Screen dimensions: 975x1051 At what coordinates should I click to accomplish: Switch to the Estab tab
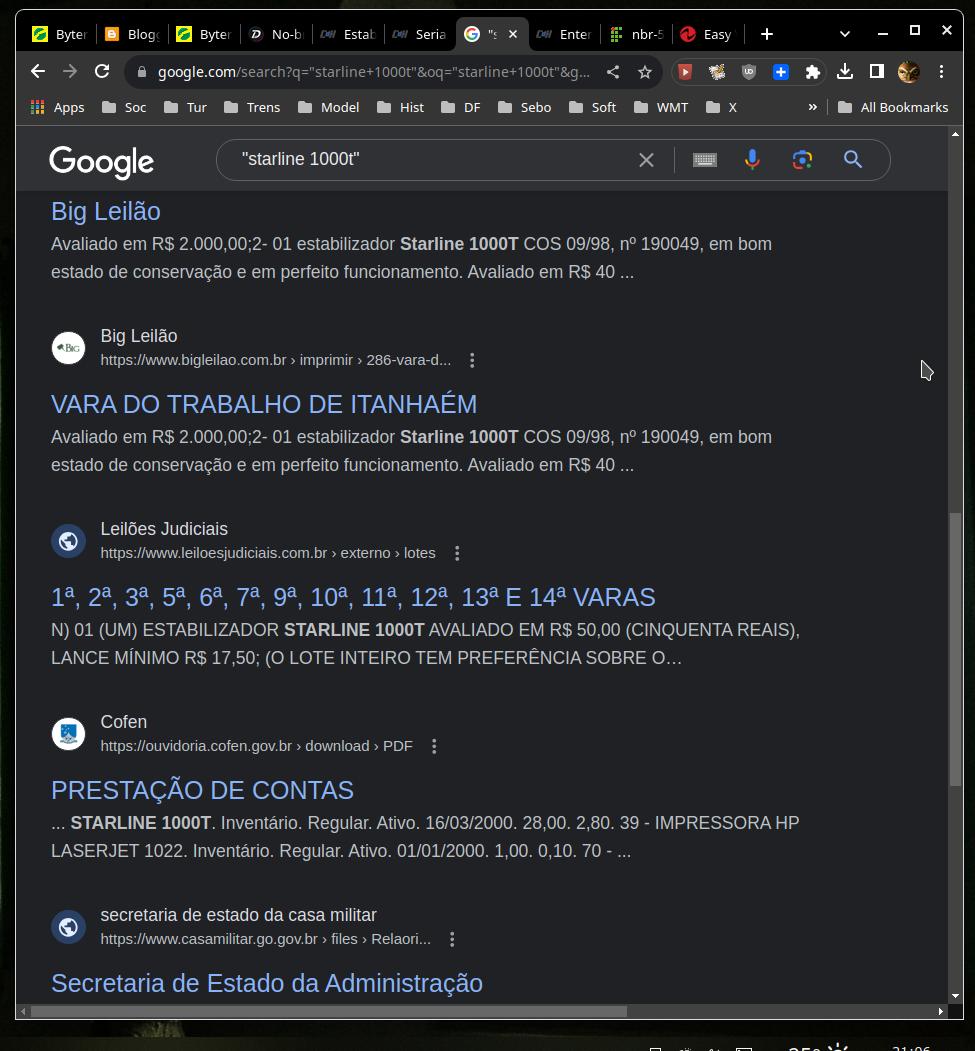[x=348, y=34]
